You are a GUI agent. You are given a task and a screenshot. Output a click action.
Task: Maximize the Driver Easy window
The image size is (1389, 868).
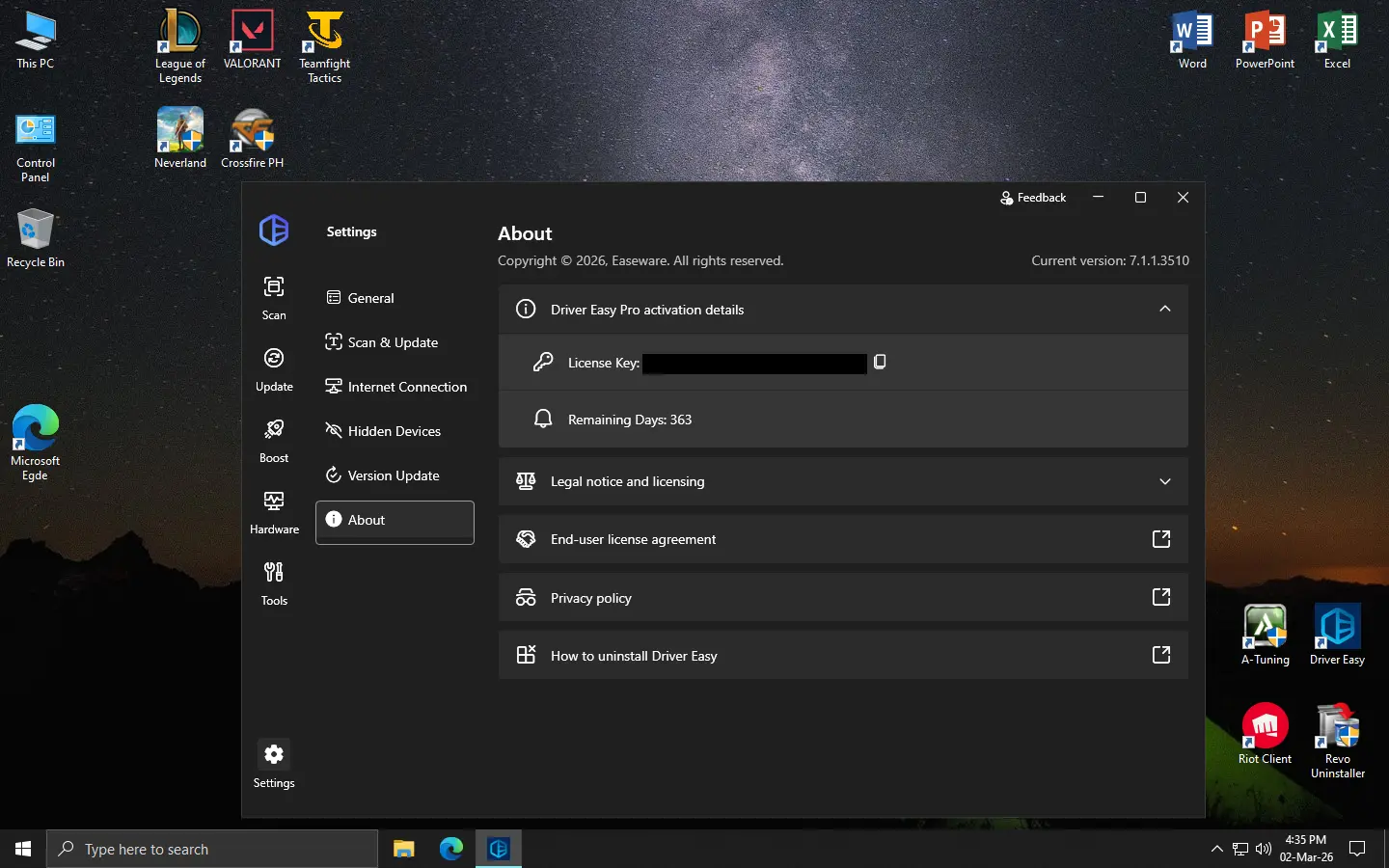click(x=1140, y=198)
